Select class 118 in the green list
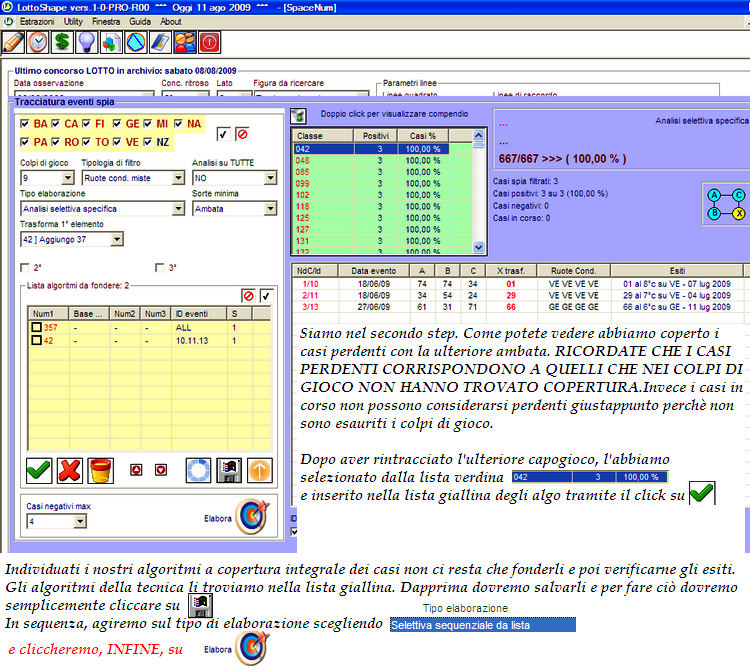Screen dimensions: 750x668 click(383, 207)
